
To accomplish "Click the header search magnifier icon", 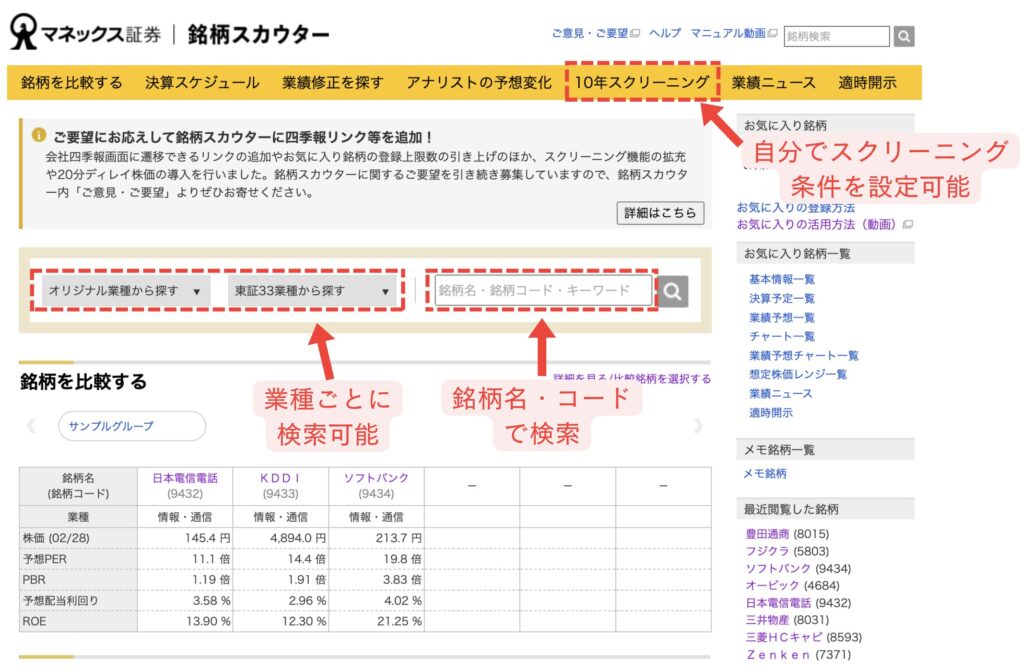I will coord(904,36).
